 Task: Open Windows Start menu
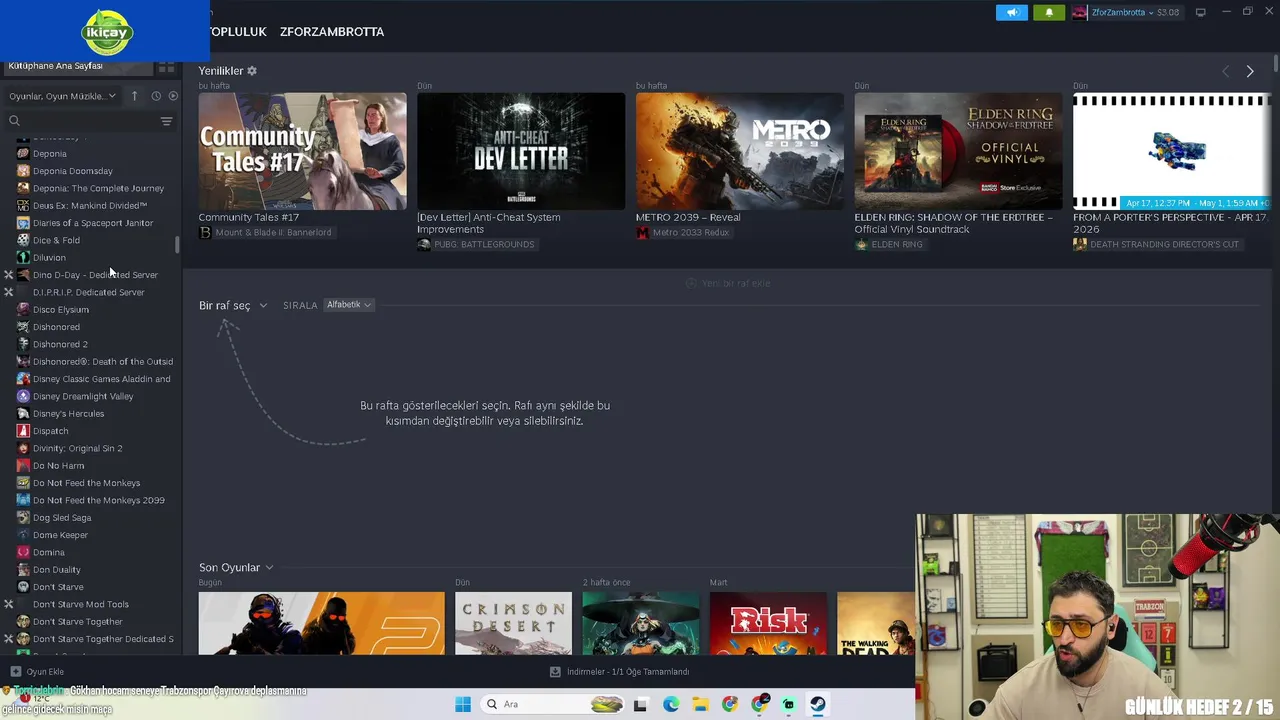pyautogui.click(x=463, y=704)
